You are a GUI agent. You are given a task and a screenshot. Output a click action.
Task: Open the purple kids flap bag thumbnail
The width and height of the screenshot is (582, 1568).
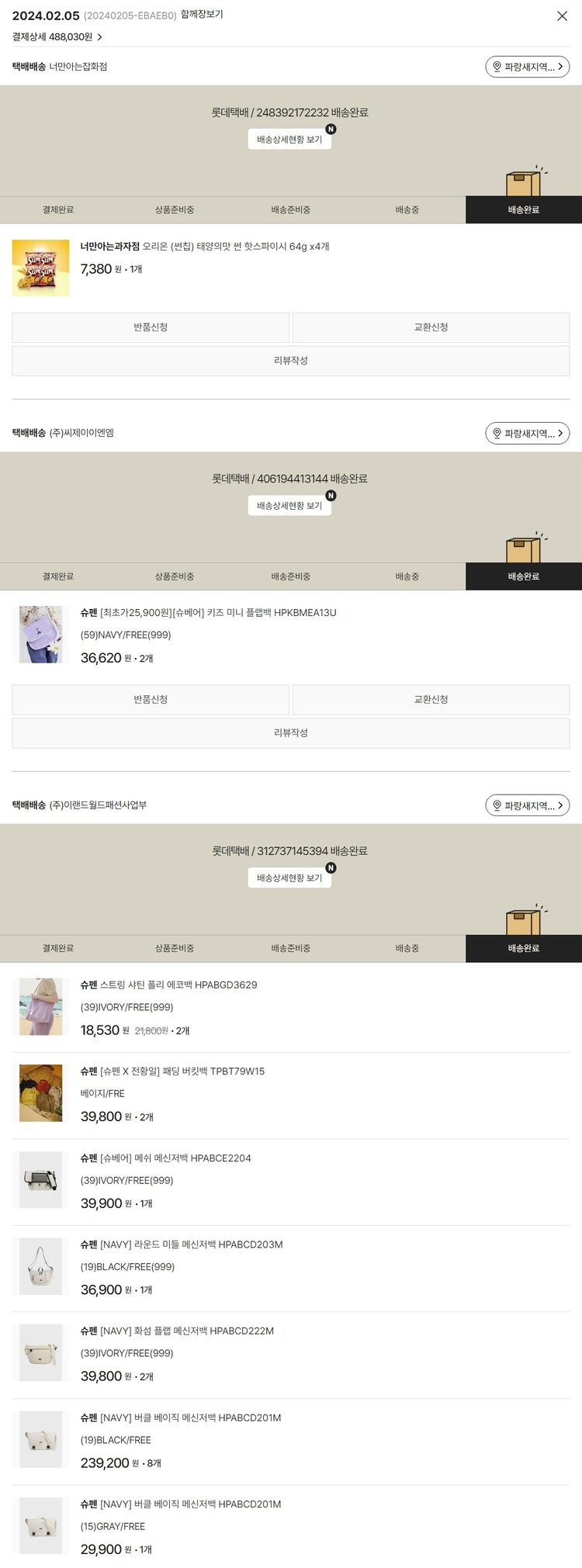40,635
